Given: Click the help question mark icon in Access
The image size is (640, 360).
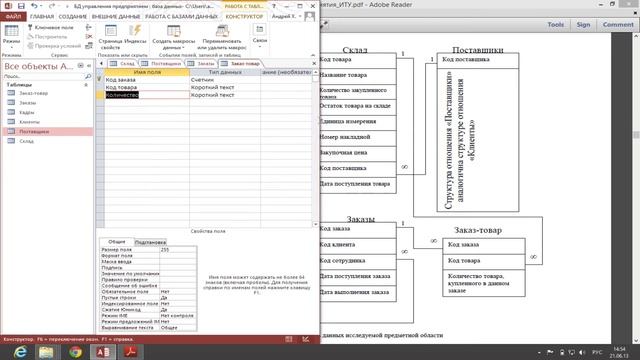Looking at the screenshot, I should (274, 6).
